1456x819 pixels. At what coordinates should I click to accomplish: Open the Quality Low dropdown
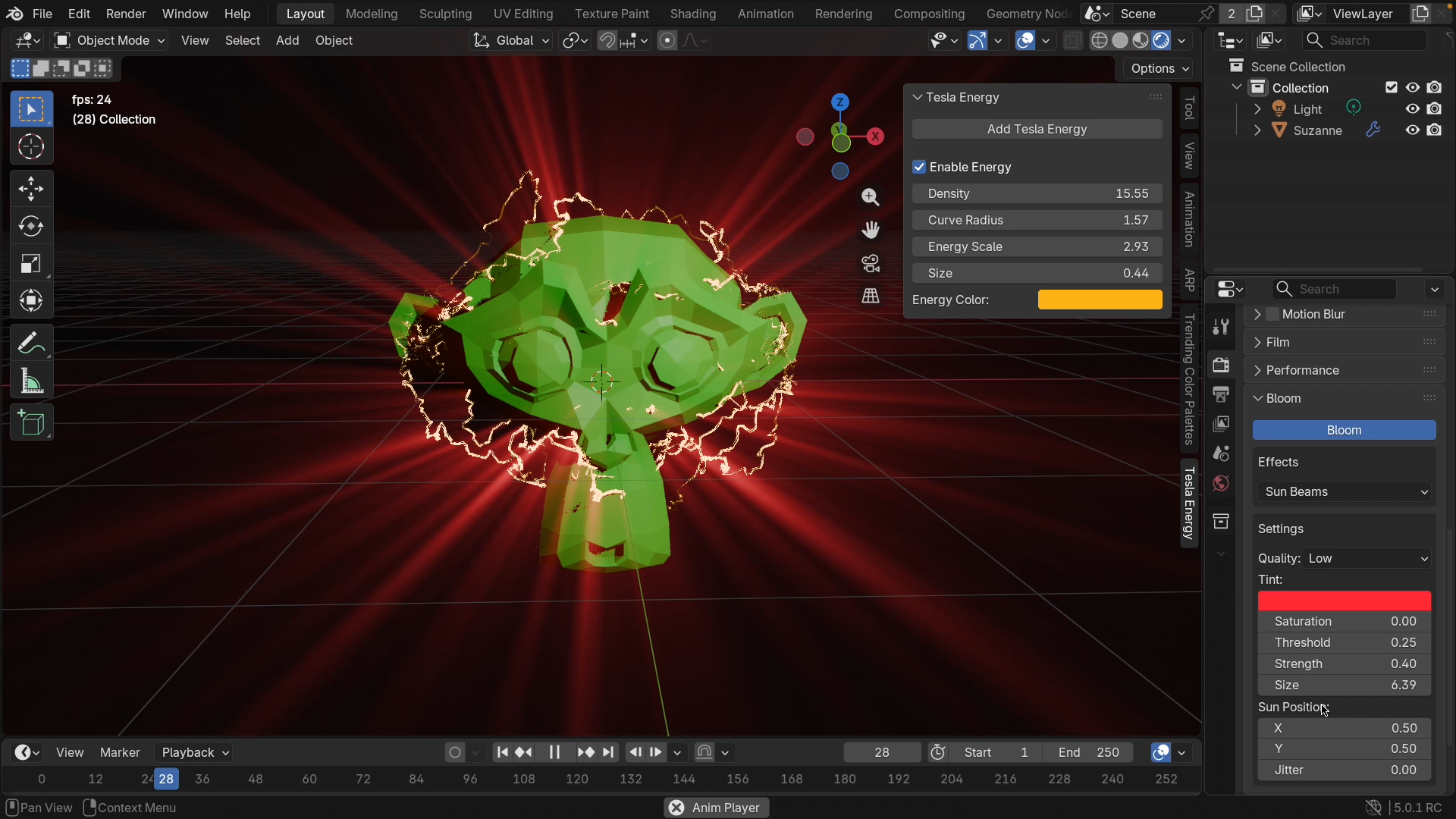[1367, 558]
